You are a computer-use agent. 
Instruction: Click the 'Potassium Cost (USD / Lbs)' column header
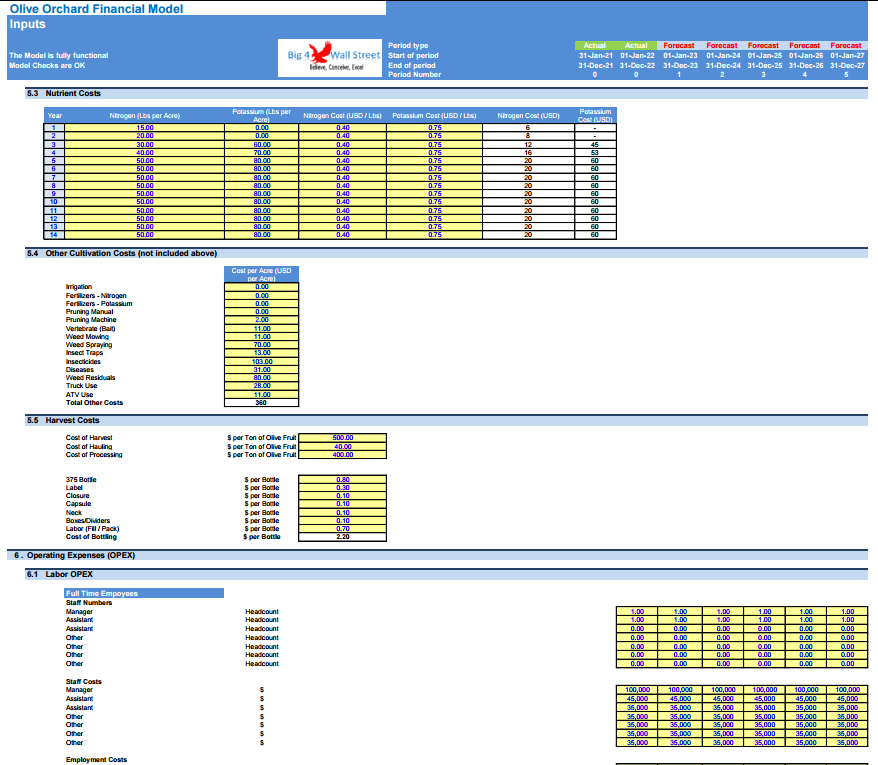[x=434, y=115]
